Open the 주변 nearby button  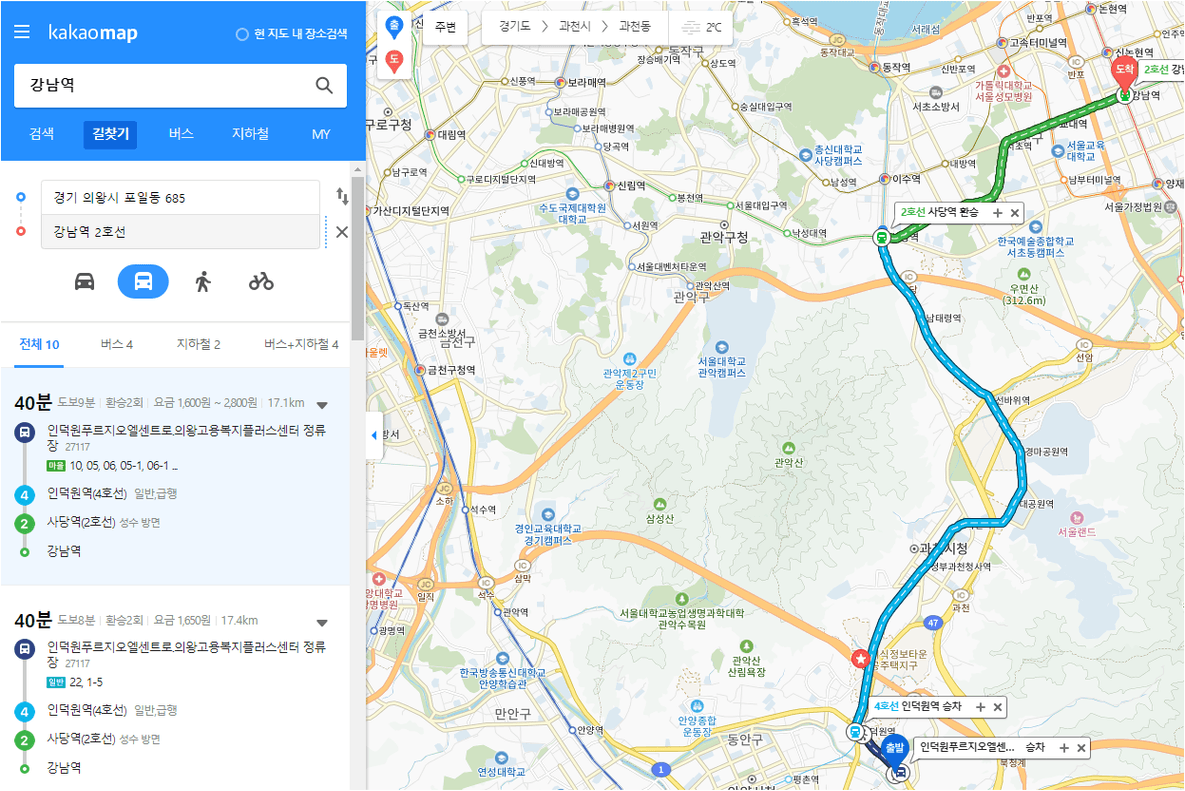pyautogui.click(x=445, y=27)
